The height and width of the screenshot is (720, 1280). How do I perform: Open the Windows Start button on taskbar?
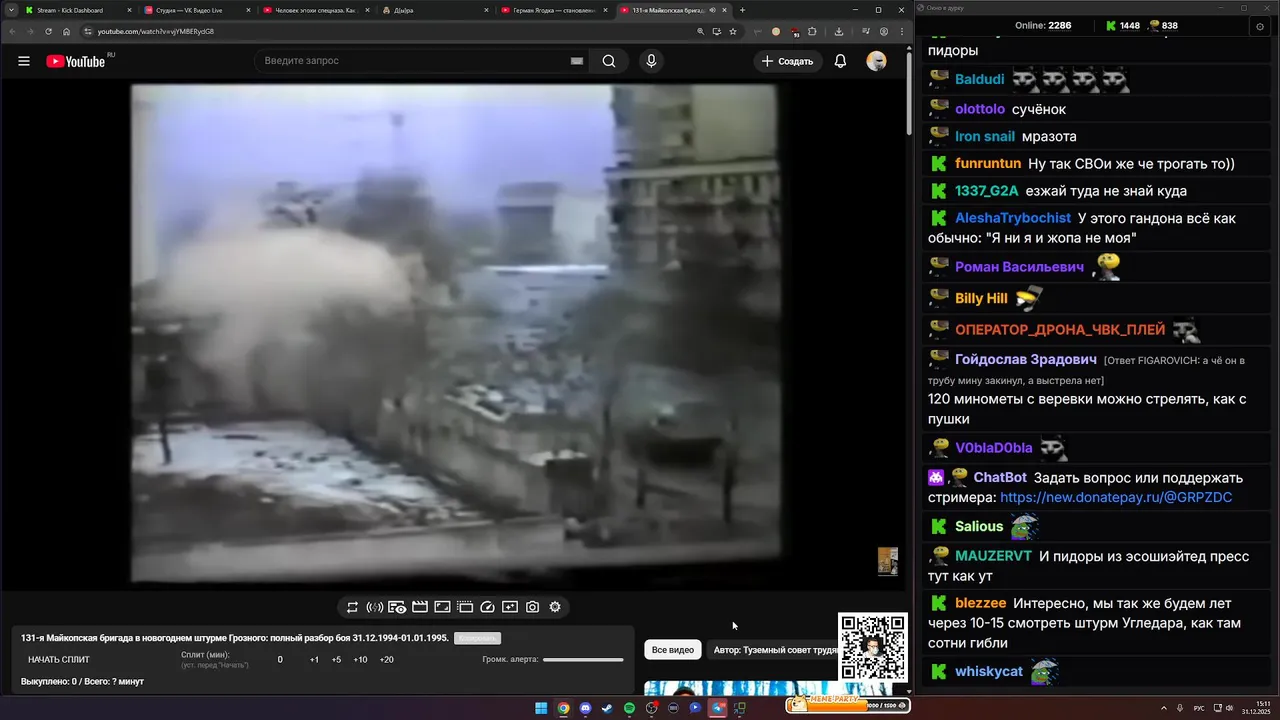pos(541,708)
